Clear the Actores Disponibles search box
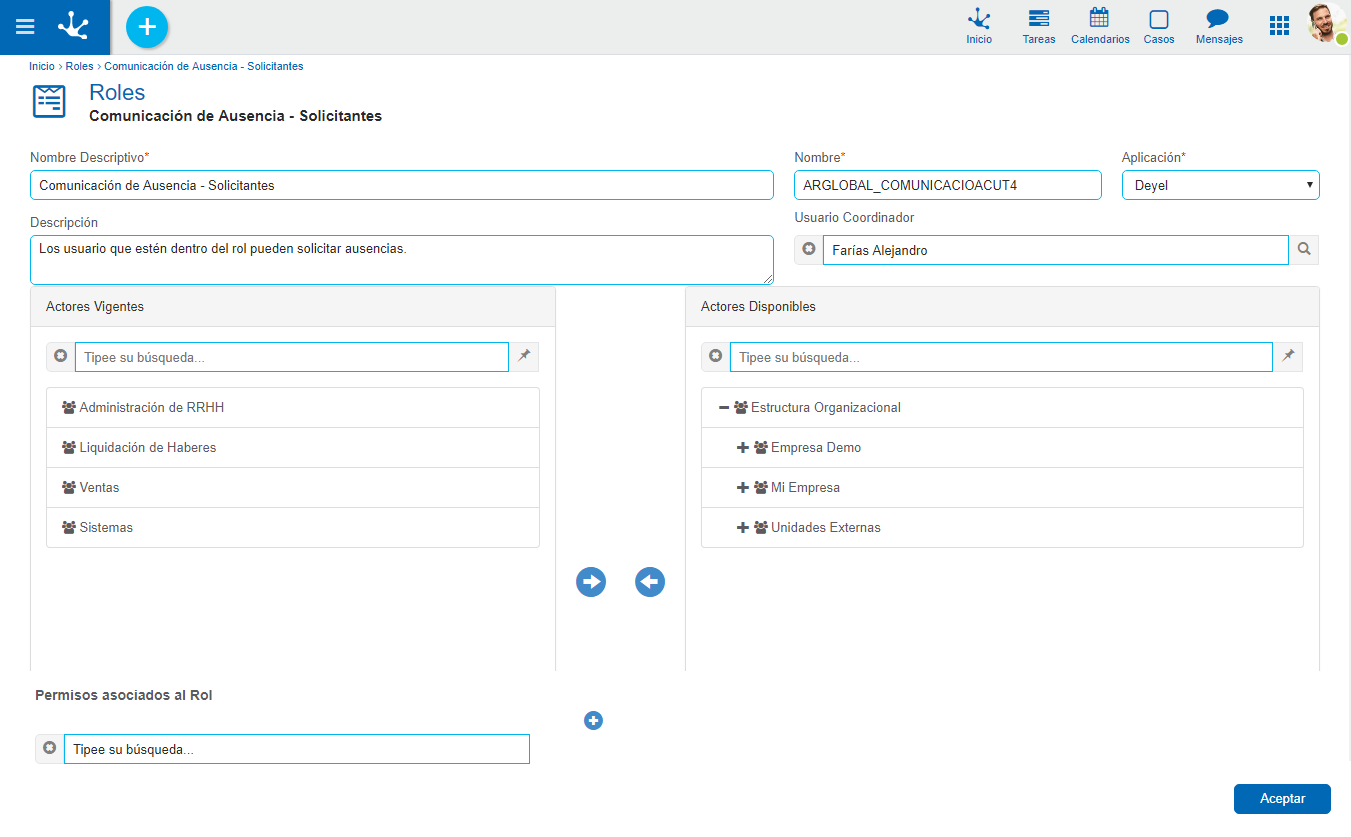Screen dimensions: 1351x837 (x=716, y=356)
